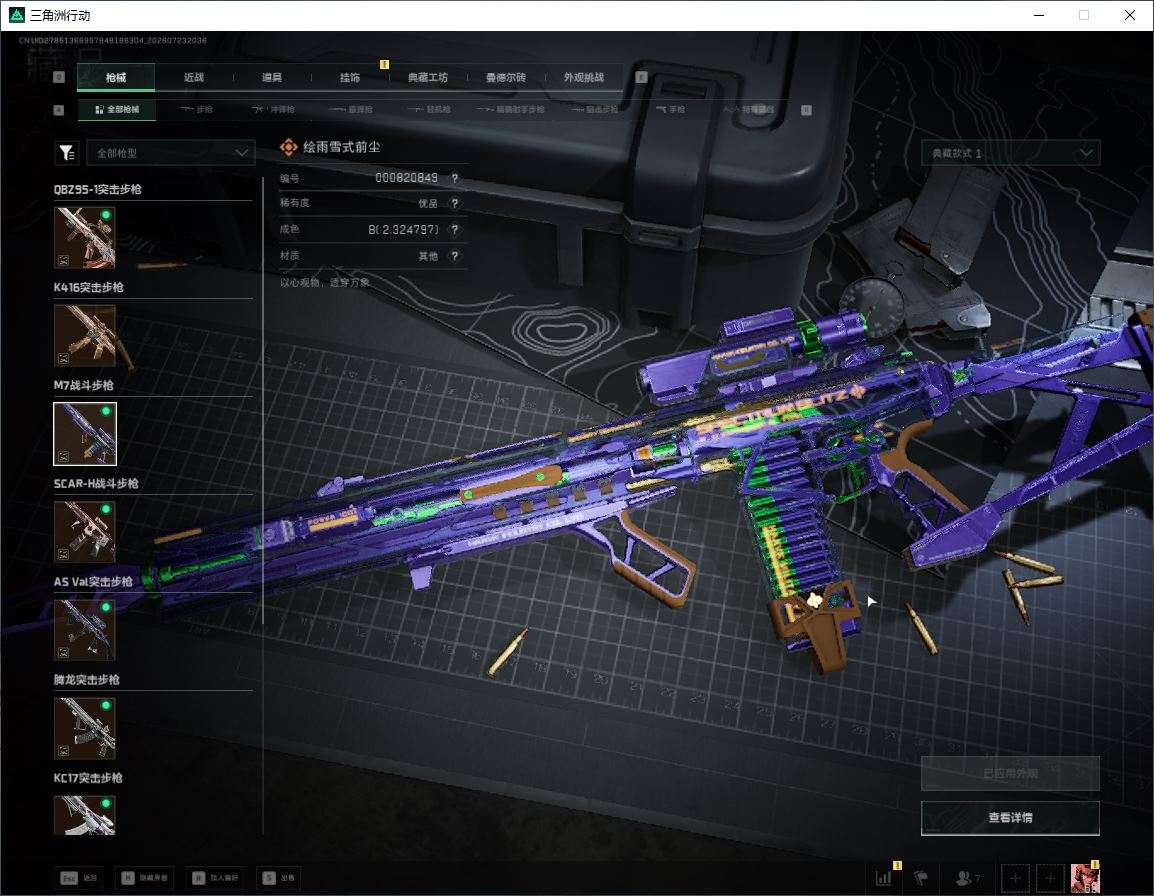
Task: Open the 典藏款式 1 style dropdown
Action: click(x=1010, y=153)
